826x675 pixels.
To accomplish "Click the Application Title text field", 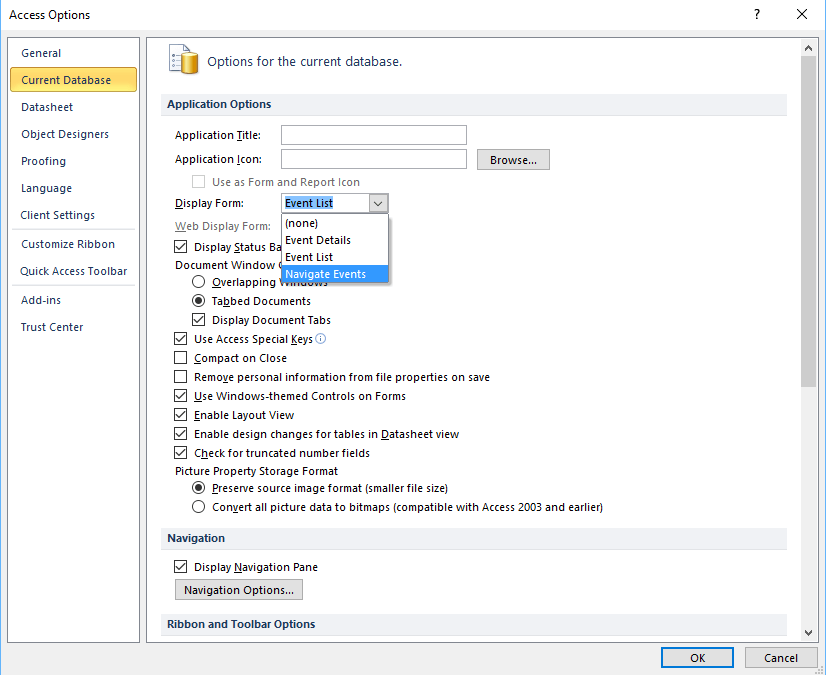I will (373, 135).
